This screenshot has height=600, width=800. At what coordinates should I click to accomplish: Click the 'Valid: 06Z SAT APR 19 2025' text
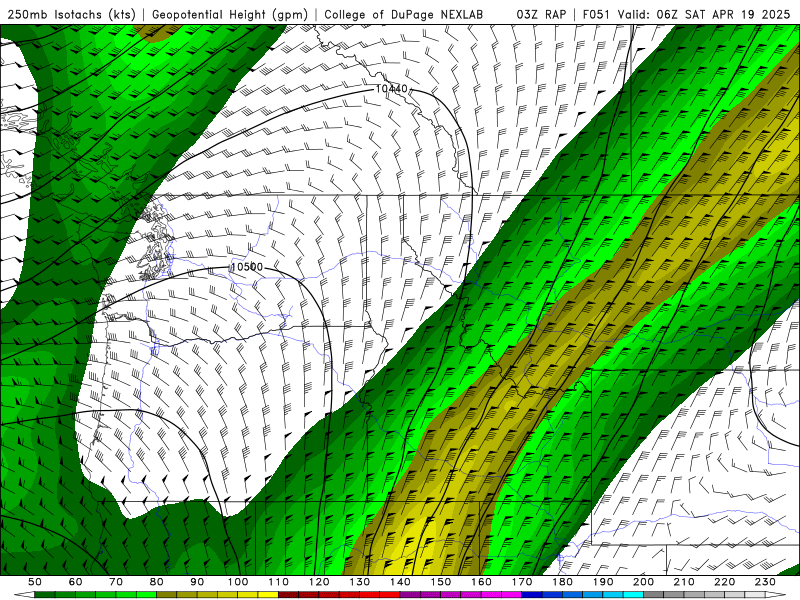tap(704, 14)
